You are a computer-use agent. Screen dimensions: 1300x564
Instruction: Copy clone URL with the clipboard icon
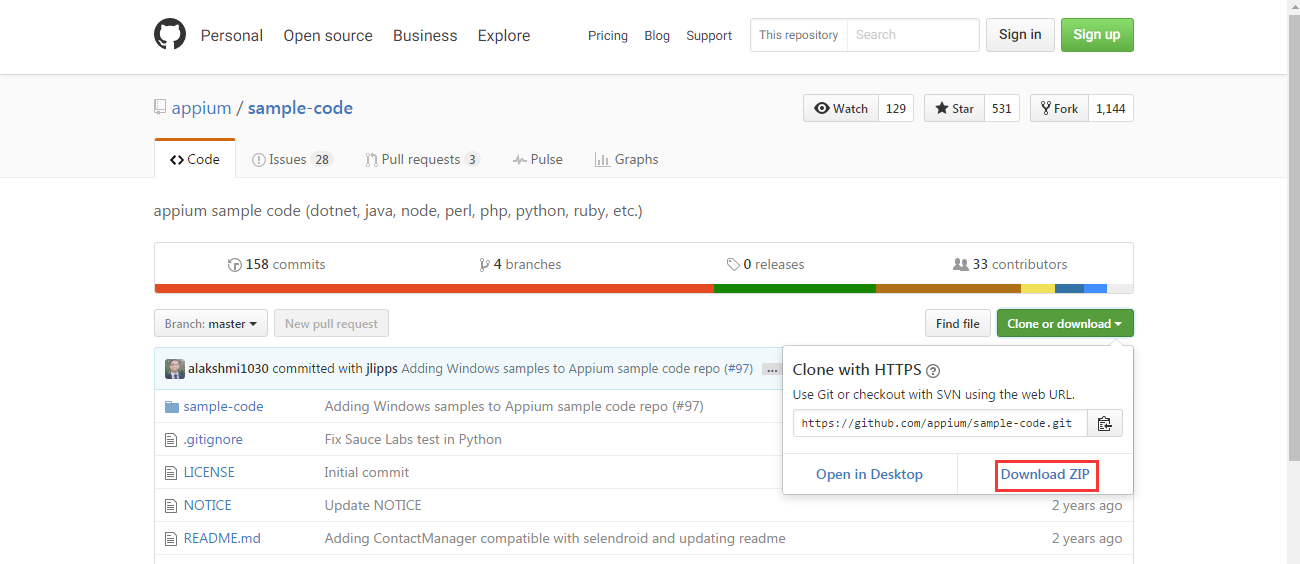tap(1104, 423)
